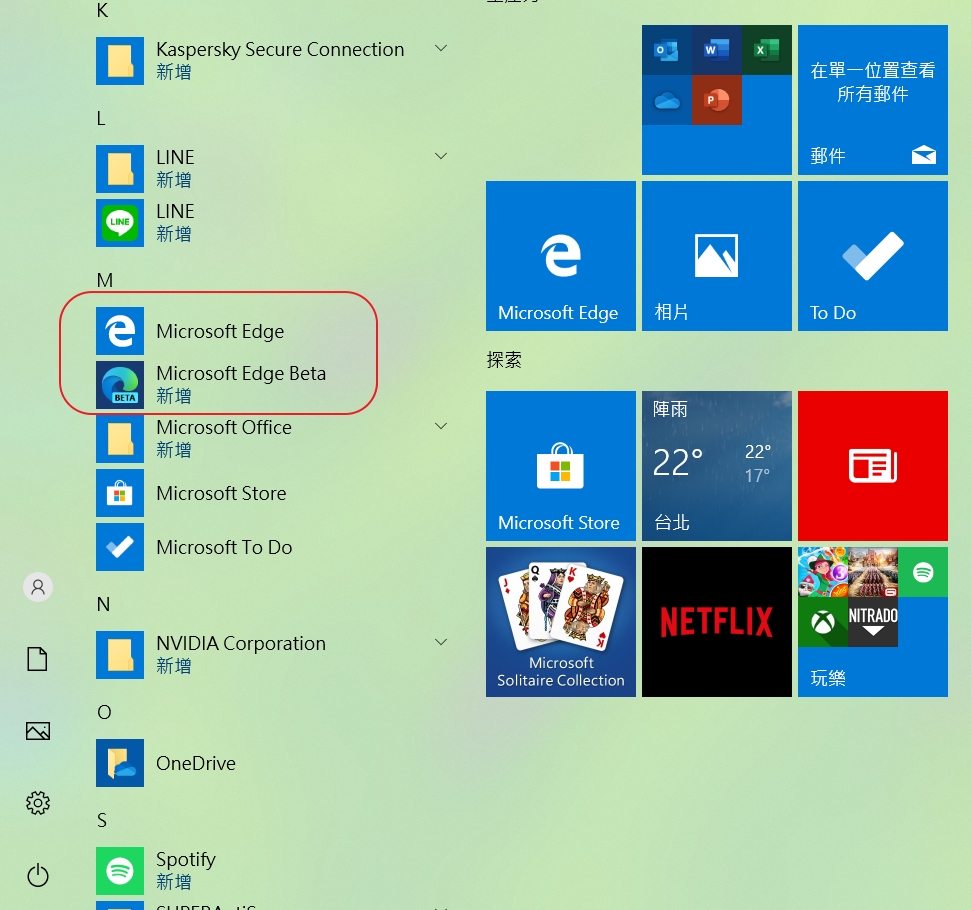Jump to letter K header
This screenshot has width=971, height=910.
click(103, 11)
